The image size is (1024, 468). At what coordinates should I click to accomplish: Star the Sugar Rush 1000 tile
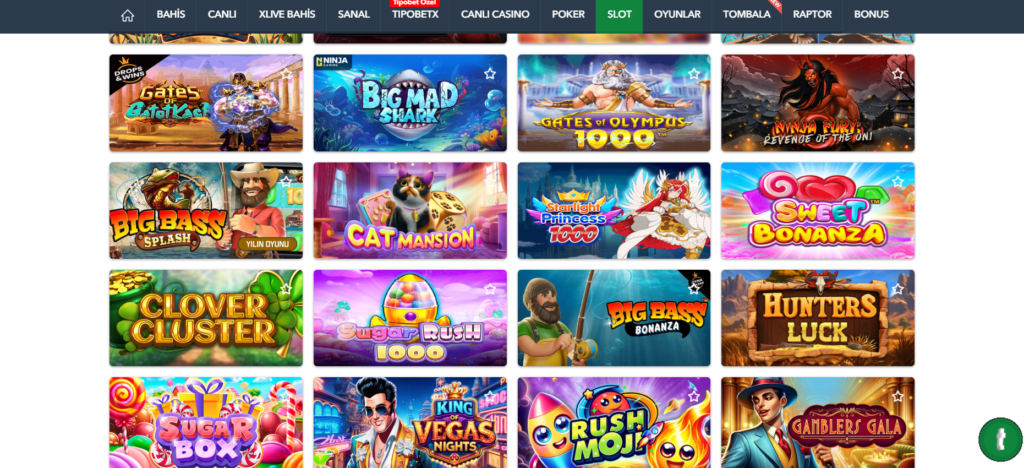pyautogui.click(x=490, y=289)
